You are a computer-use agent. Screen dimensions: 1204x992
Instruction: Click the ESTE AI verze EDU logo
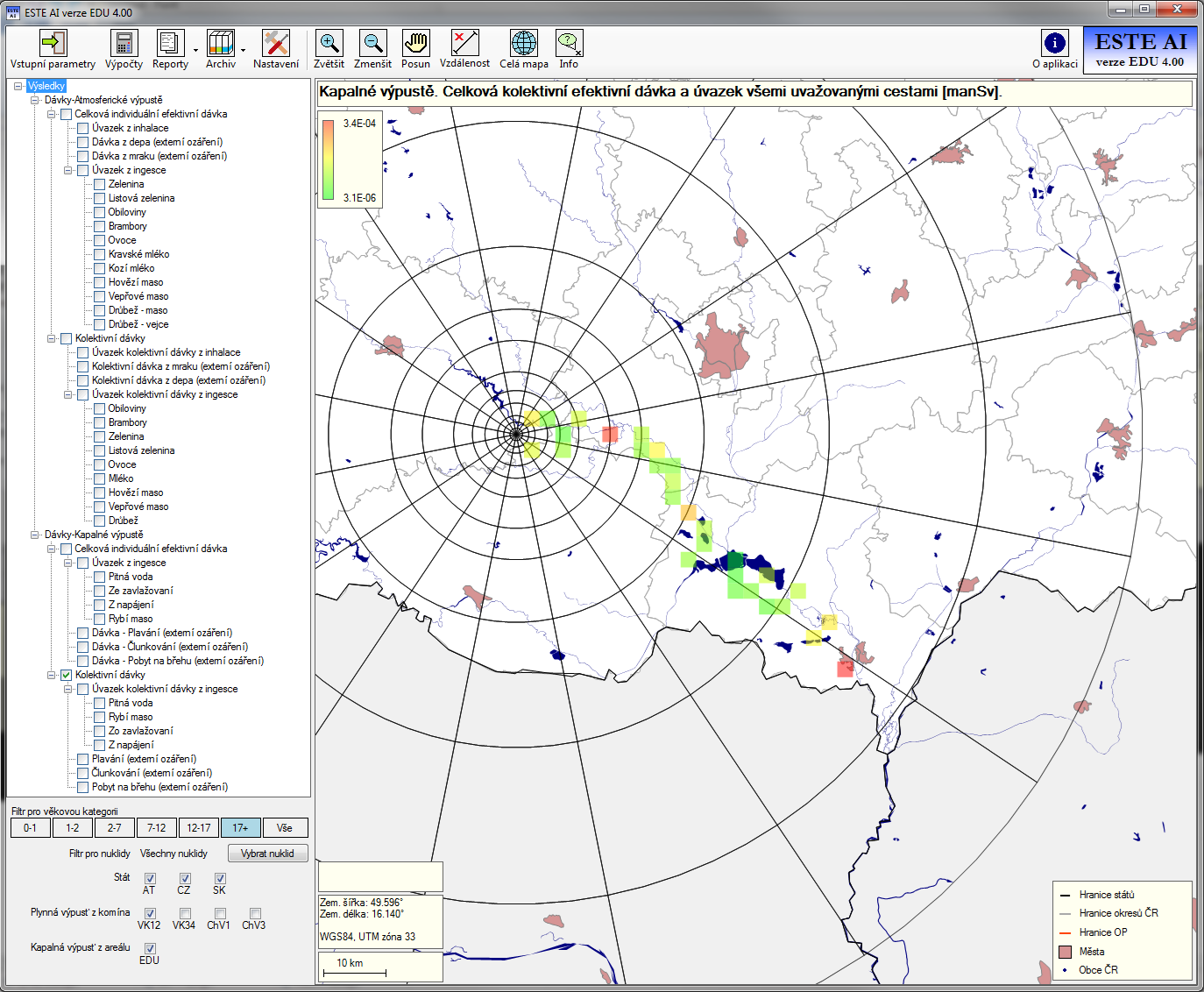click(x=1140, y=50)
